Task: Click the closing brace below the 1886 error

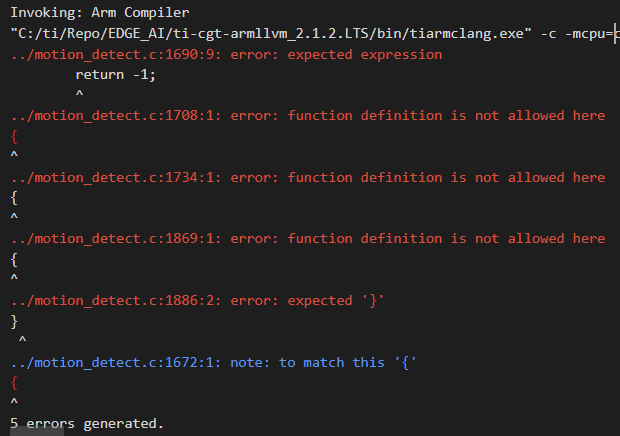Action: click(14, 321)
